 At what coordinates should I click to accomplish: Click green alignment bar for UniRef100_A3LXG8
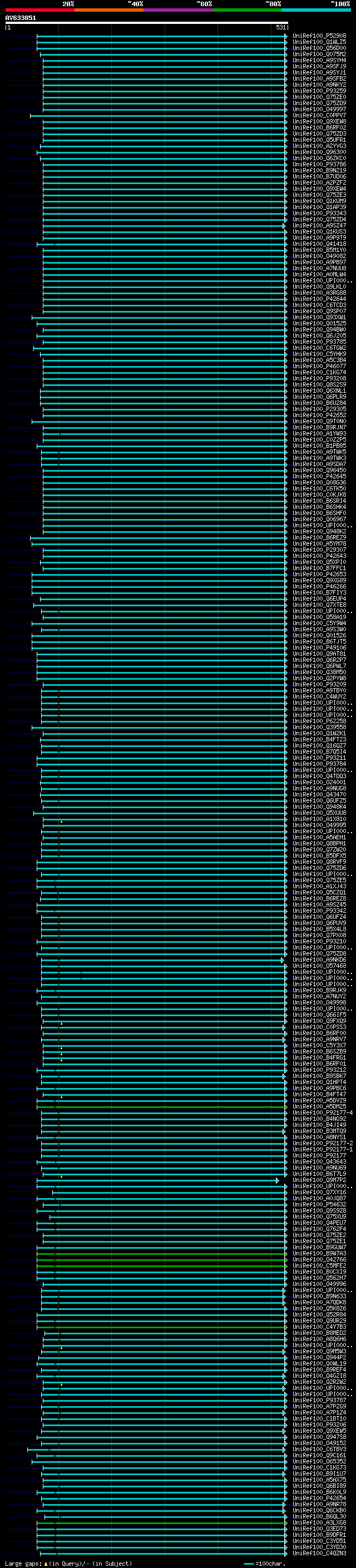click(x=162, y=1522)
